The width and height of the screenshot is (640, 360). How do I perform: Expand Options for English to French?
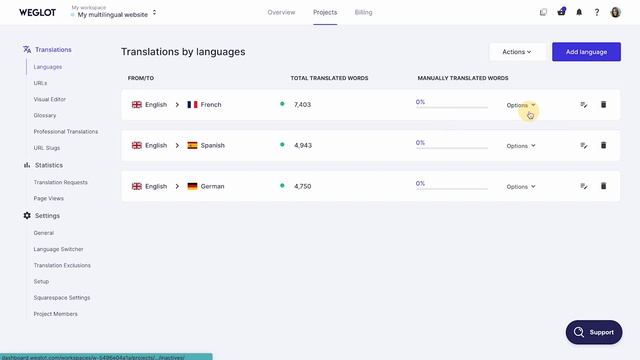coord(521,105)
